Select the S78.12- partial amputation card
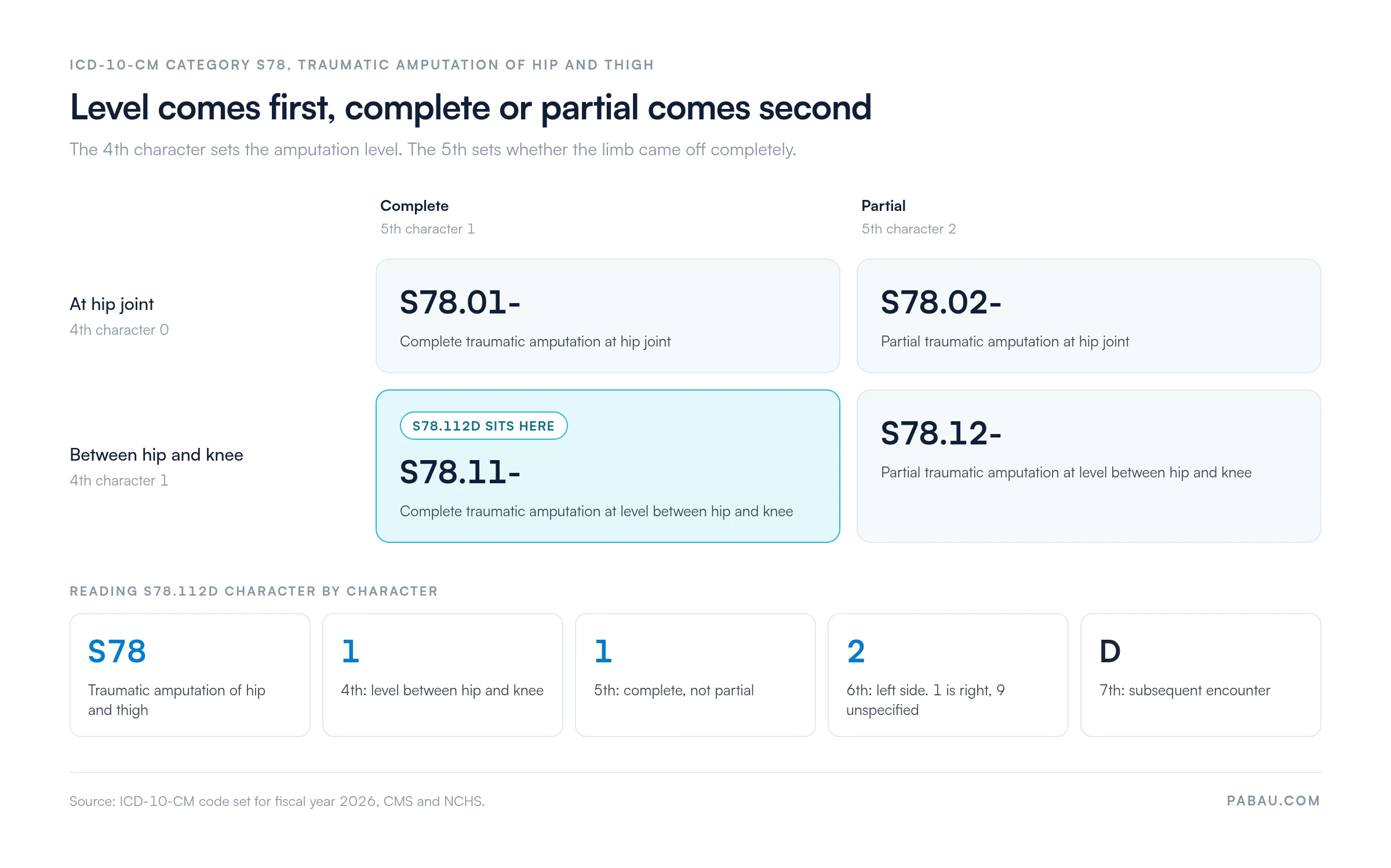1391x868 pixels. click(x=1088, y=466)
